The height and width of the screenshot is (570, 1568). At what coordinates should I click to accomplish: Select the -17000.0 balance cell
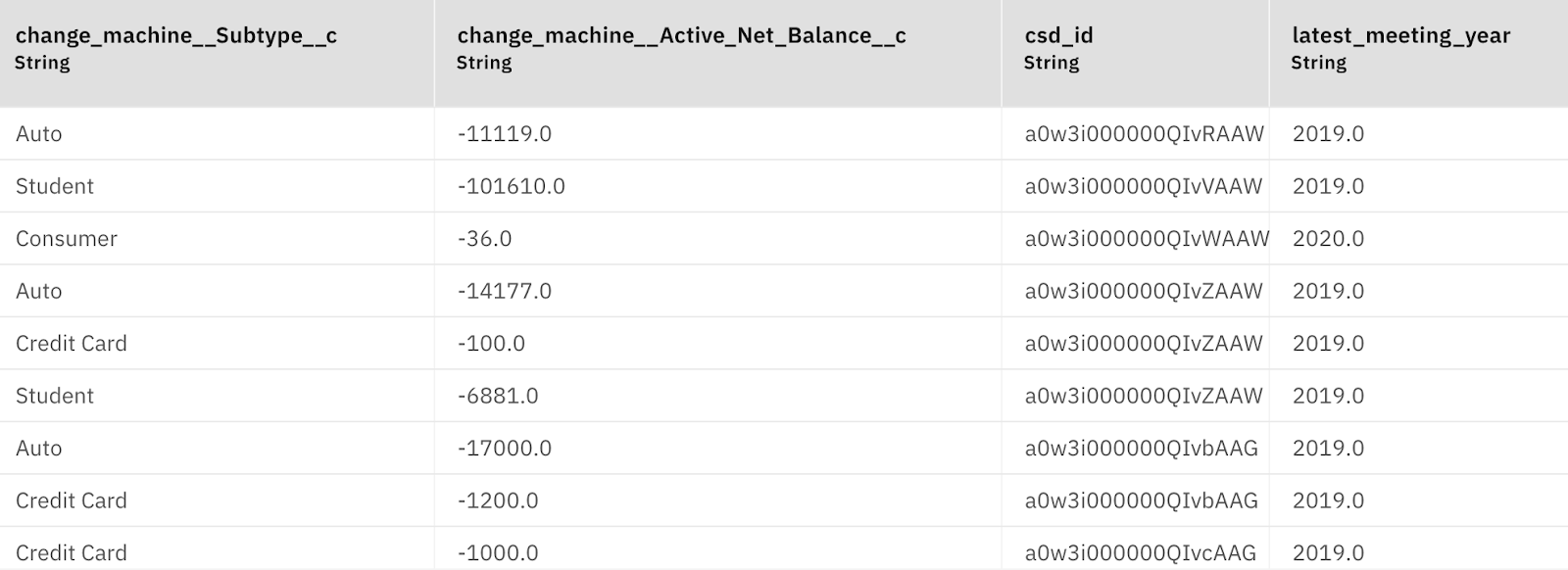click(x=505, y=449)
